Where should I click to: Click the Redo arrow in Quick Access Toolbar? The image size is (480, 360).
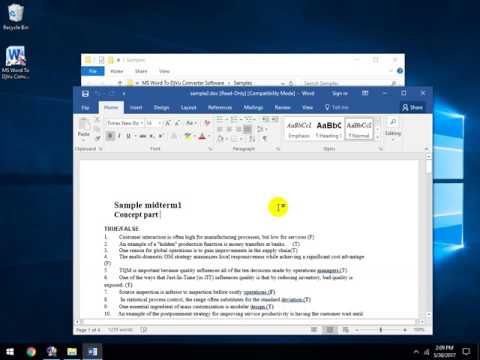click(112, 94)
